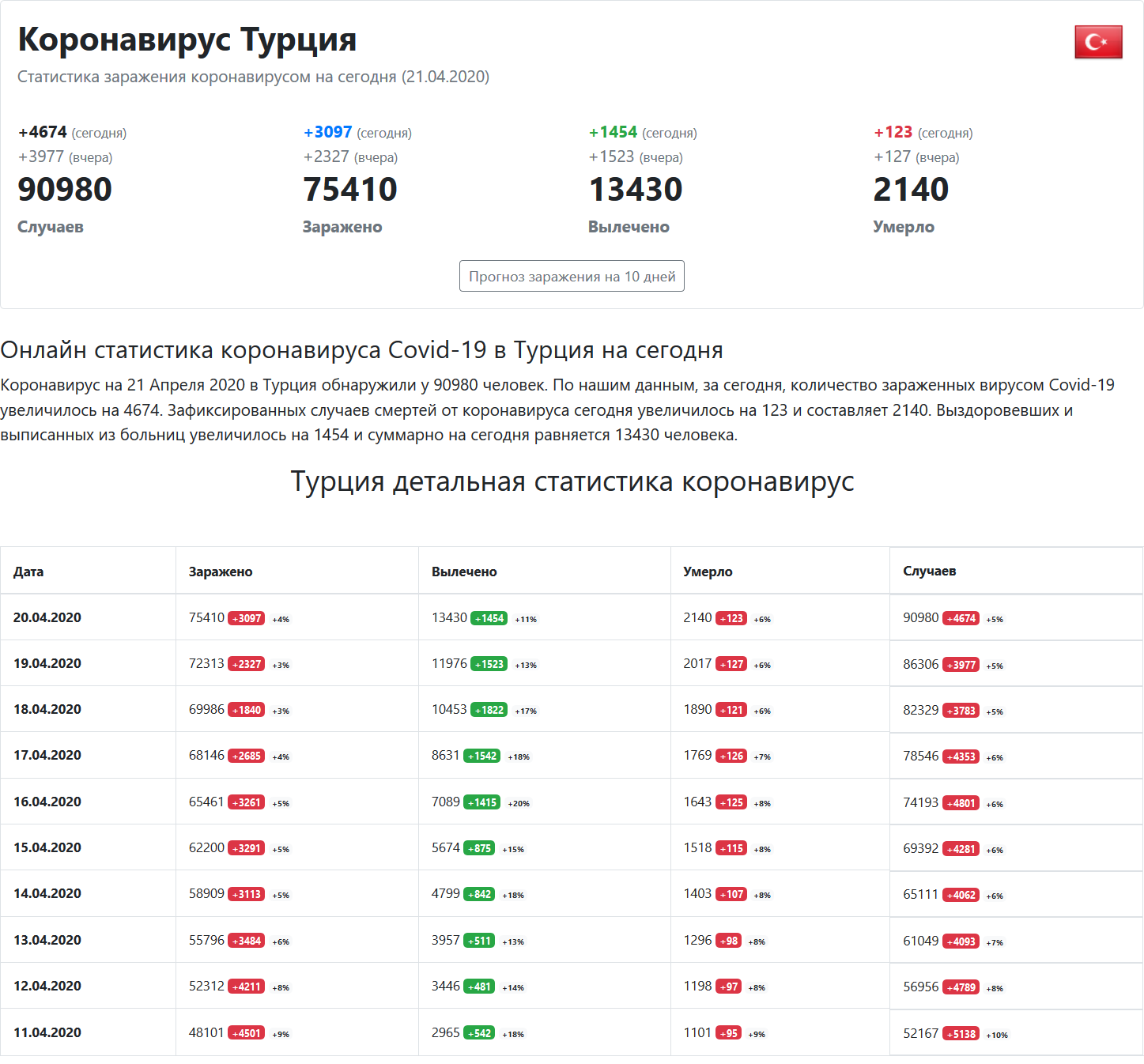Open the 10-day infection forecast button
Viewport: 1144px width, 1064px height.
tap(572, 276)
